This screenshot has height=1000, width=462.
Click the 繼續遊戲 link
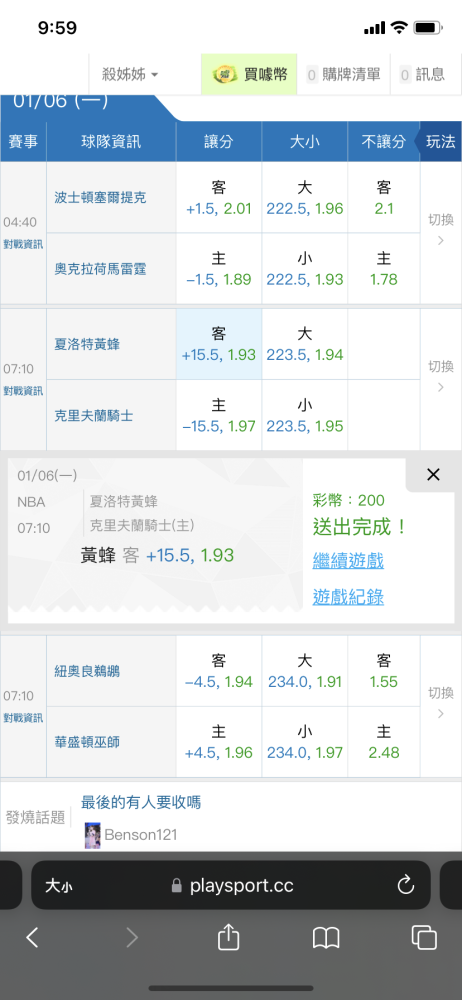[348, 561]
